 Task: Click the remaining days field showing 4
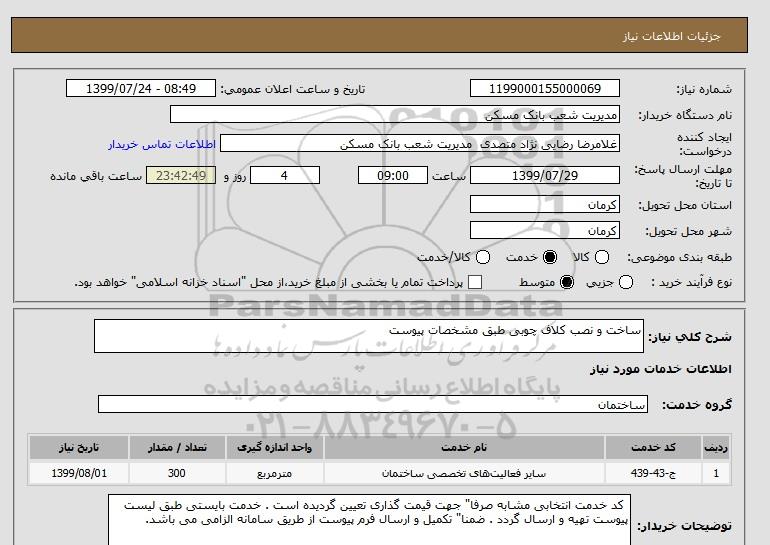coord(285,175)
